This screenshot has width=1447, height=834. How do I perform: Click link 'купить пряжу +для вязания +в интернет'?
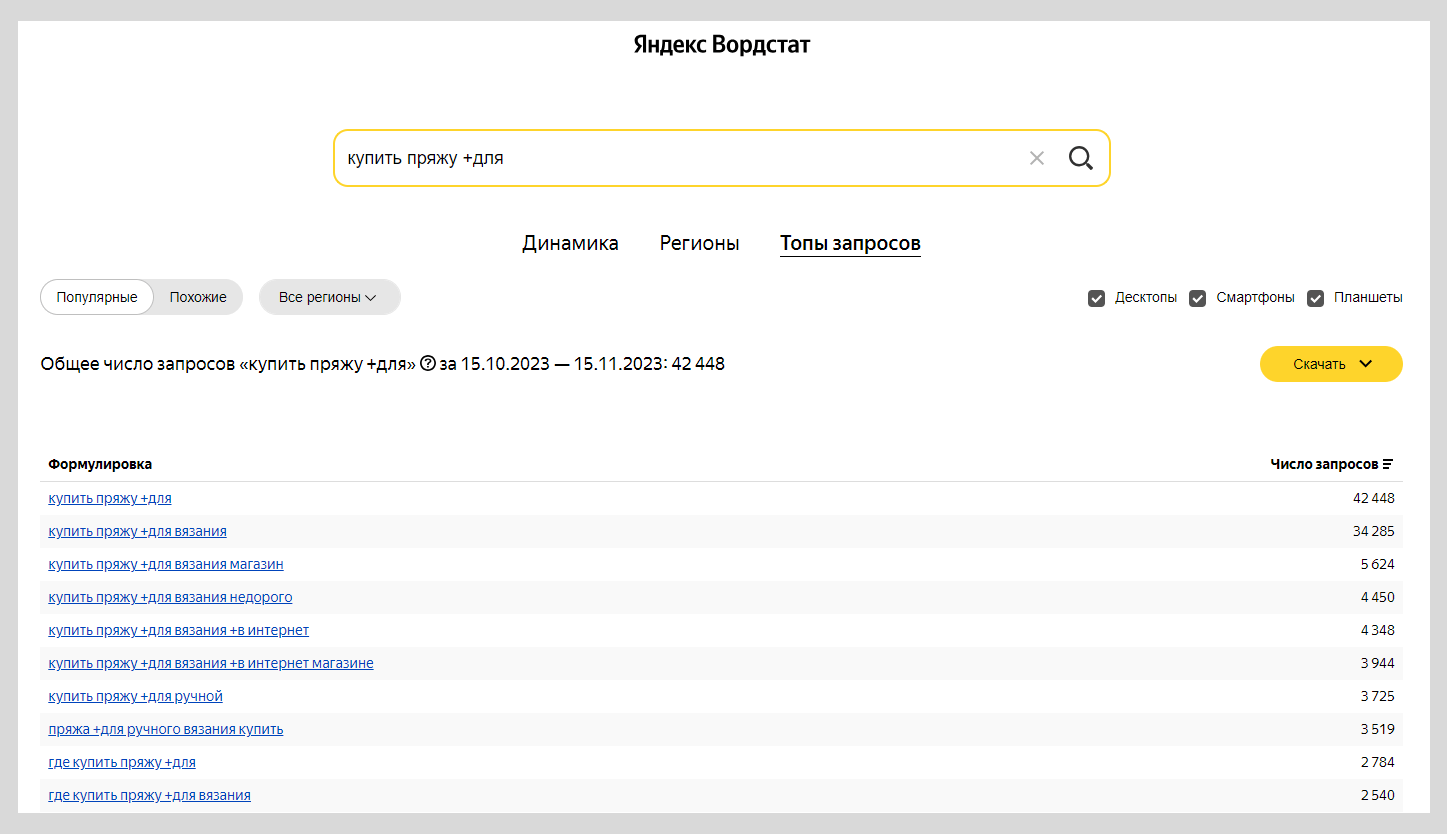[x=179, y=630]
